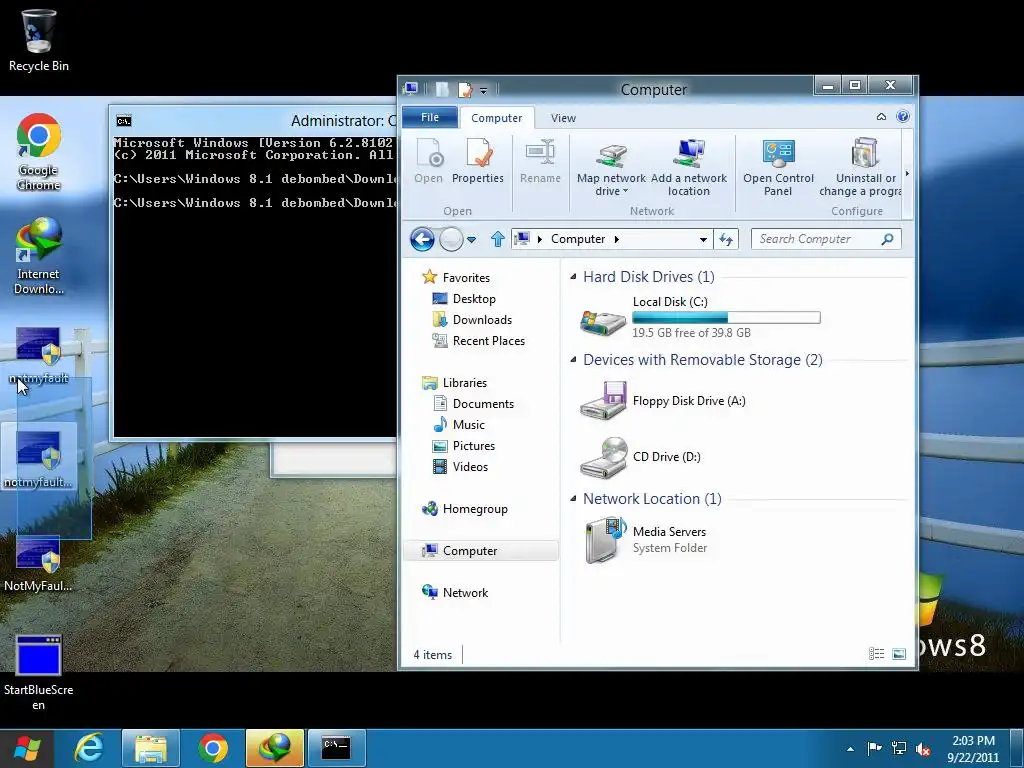Click the Rename ribbon icon
The width and height of the screenshot is (1024, 768).
540,161
